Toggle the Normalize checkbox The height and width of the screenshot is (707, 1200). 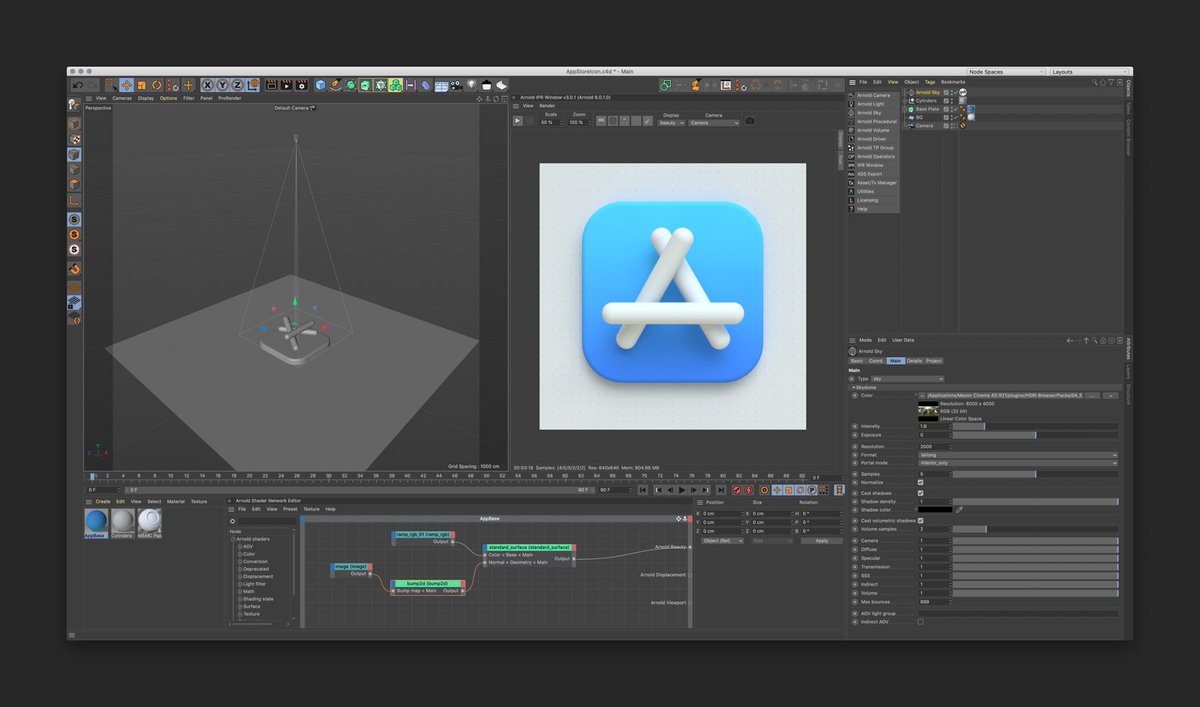[x=921, y=482]
